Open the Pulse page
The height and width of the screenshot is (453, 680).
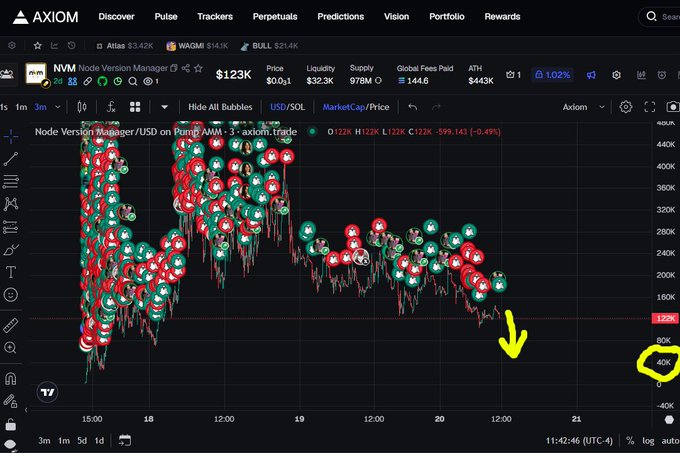click(166, 16)
